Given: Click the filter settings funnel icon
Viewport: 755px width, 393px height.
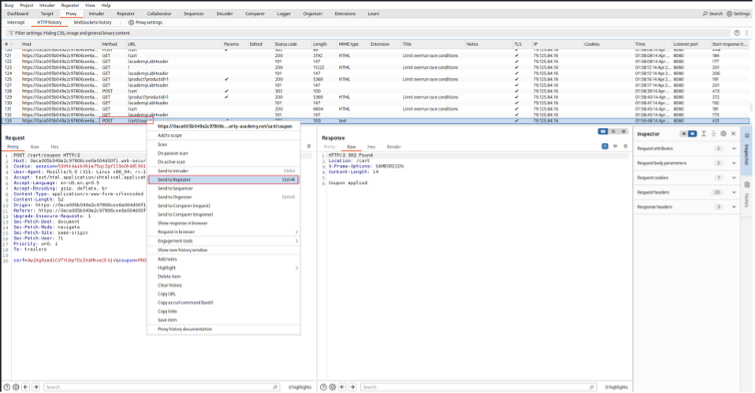Looking at the screenshot, I should (11, 33).
